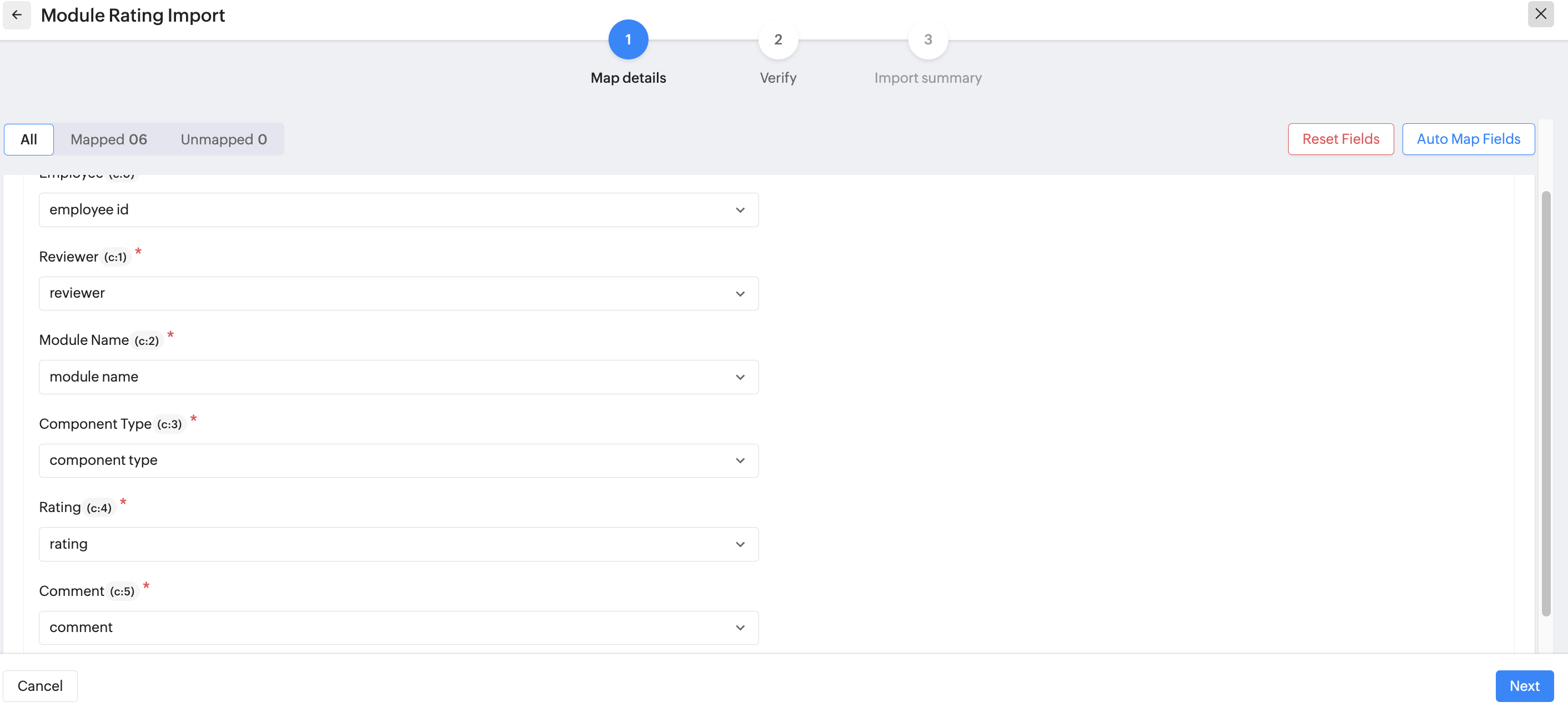Go to step 2 Verify circle
Screen dimensions: 1568x712
coord(777,39)
